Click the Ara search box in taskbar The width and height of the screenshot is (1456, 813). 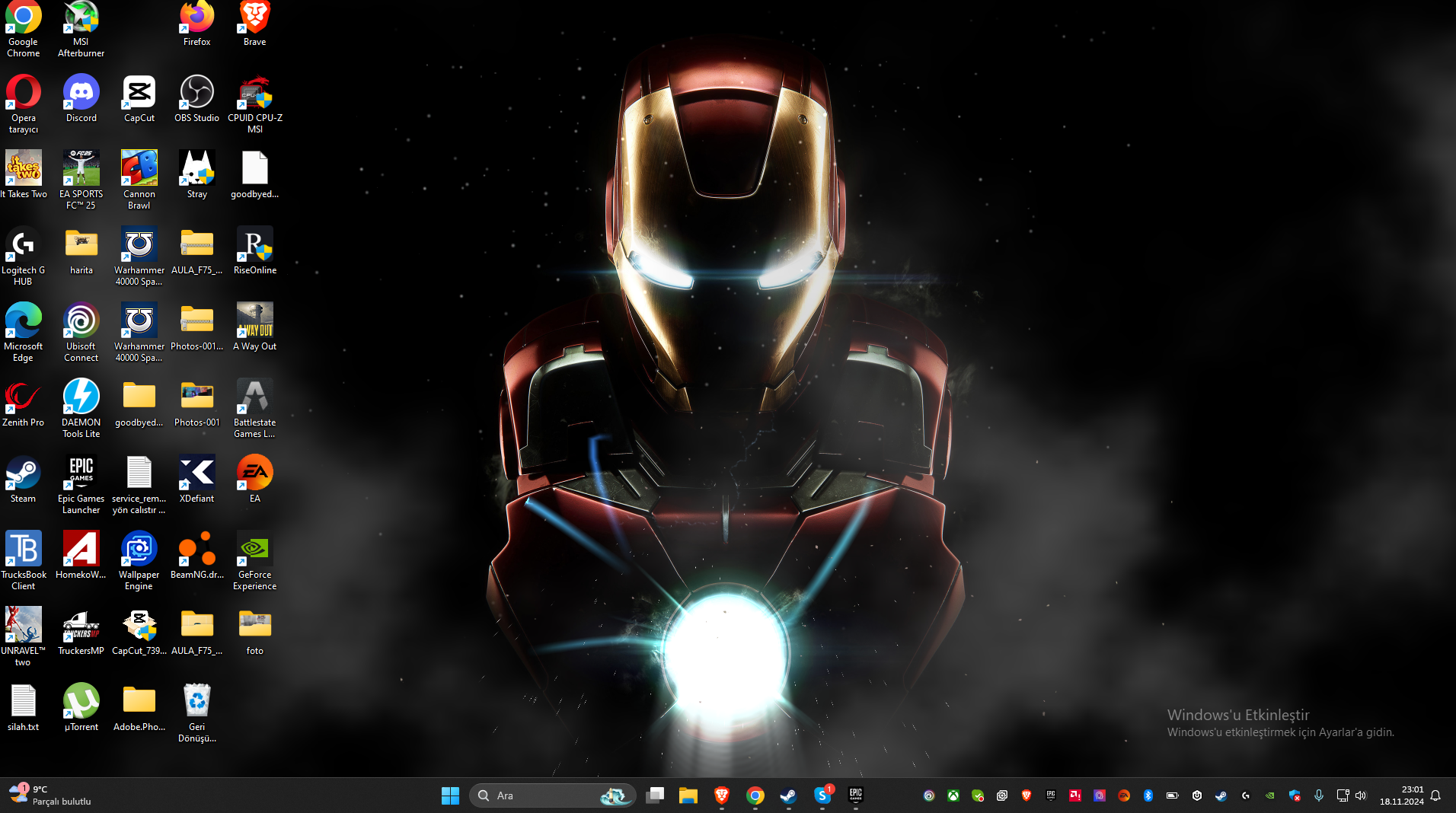[553, 795]
